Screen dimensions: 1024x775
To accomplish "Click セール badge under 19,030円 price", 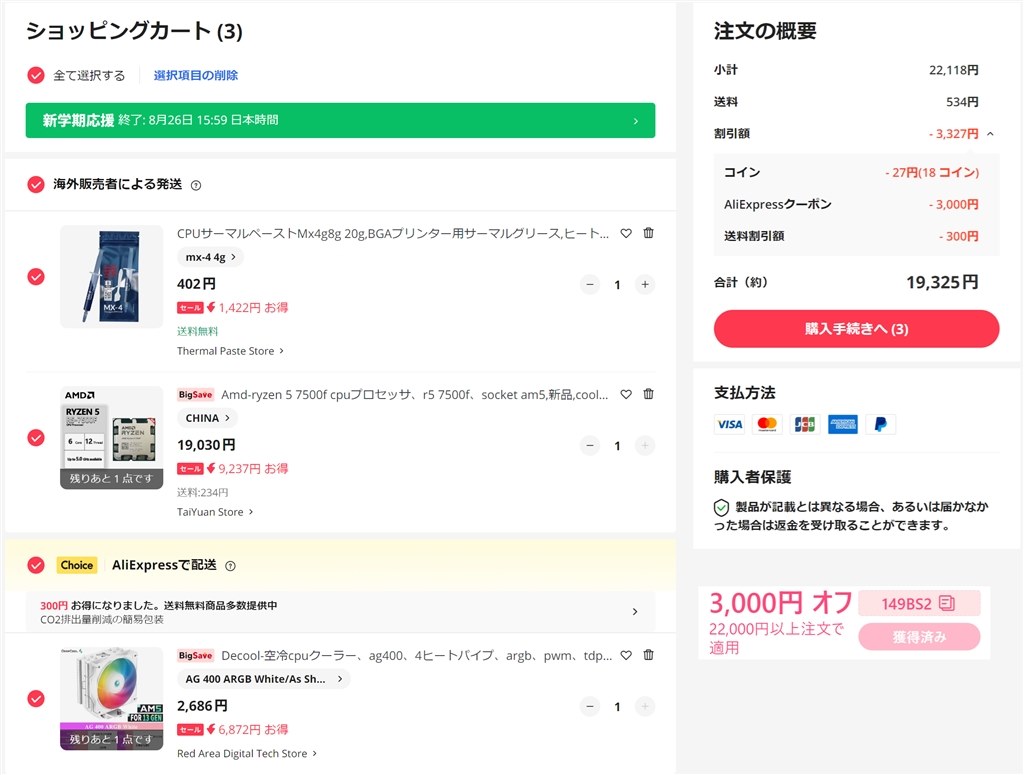I will click(x=190, y=469).
